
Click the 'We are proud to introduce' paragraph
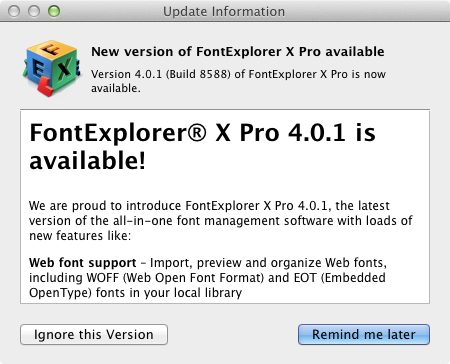point(221,221)
